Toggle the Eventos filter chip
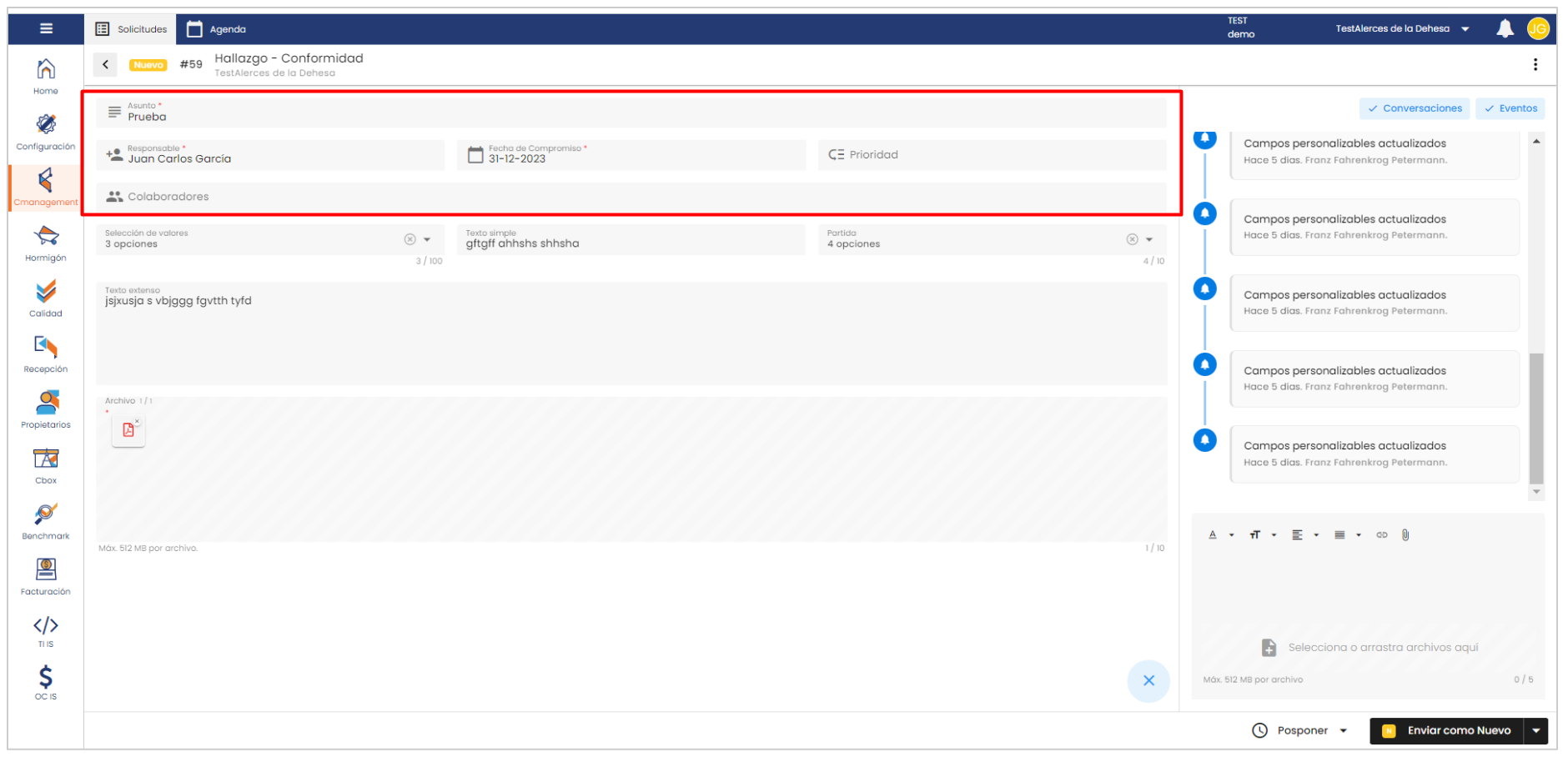Screen dimensions: 1568x757 click(1510, 108)
